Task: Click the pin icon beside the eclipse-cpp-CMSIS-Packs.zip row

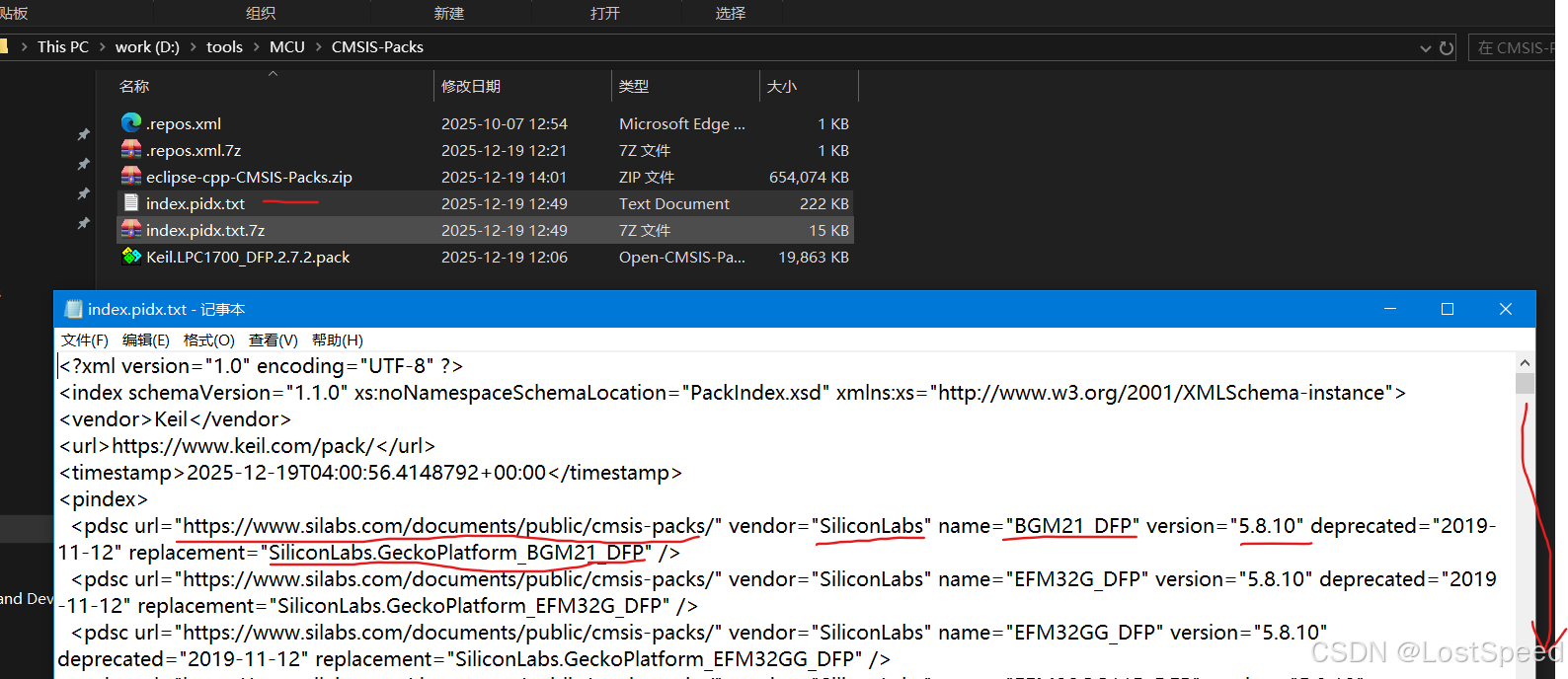Action: [x=84, y=194]
